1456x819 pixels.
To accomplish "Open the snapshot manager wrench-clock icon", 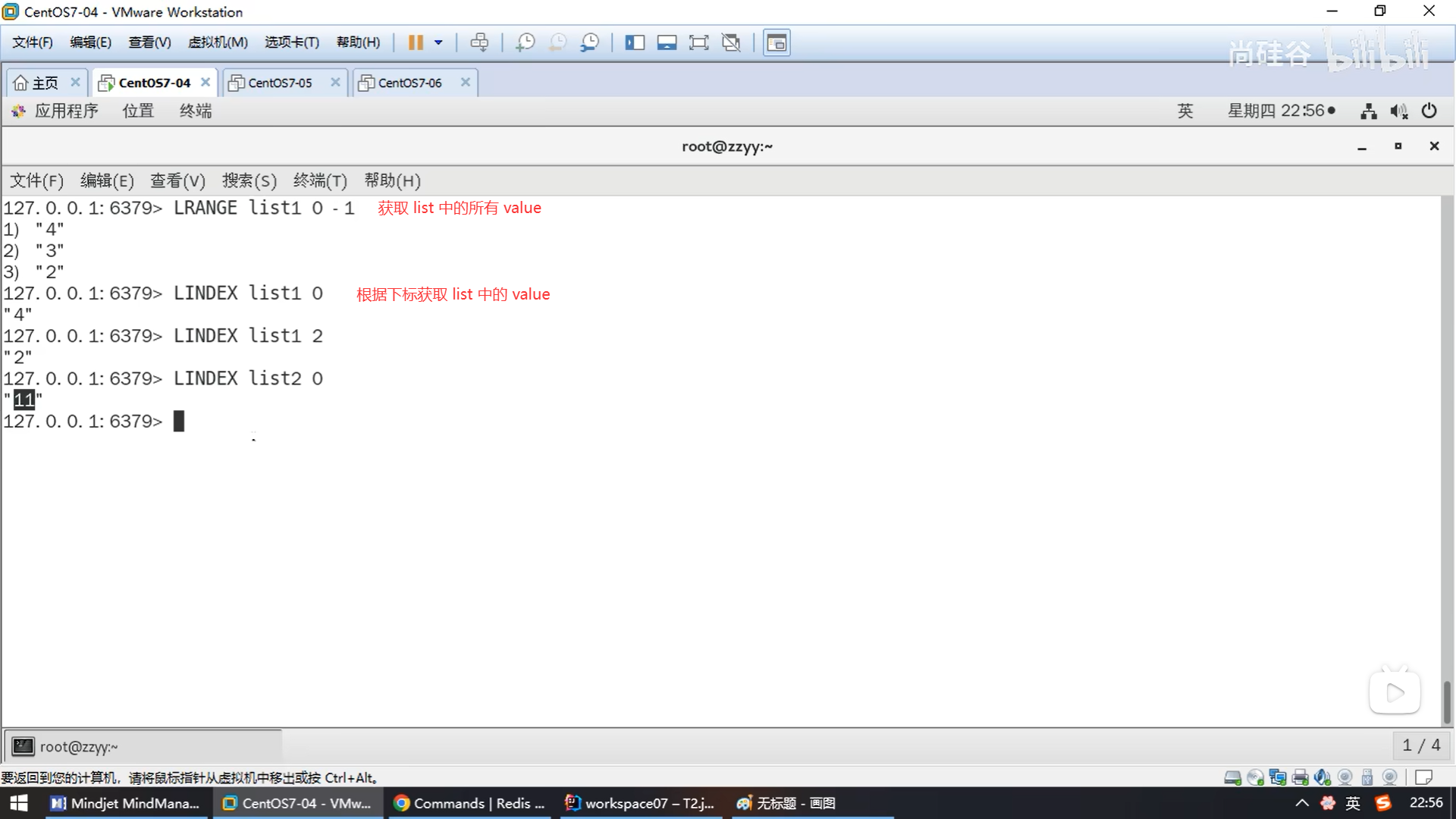I will (x=590, y=42).
